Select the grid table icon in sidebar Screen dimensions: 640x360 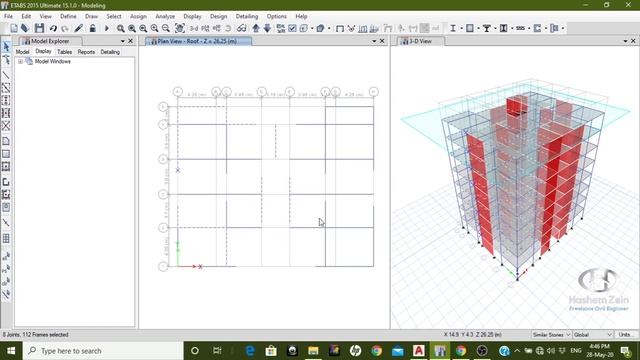(x=6, y=238)
